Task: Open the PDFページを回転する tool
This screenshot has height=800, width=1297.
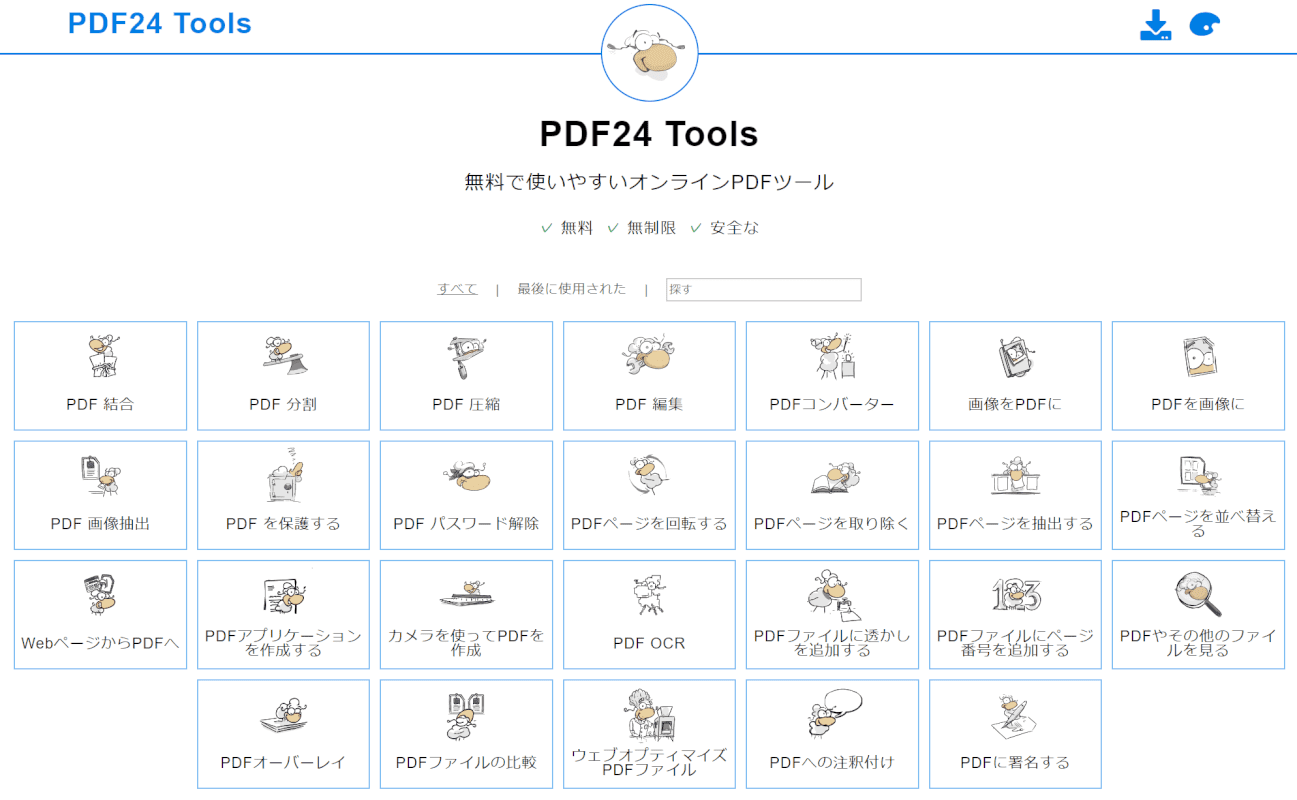Action: (x=649, y=495)
